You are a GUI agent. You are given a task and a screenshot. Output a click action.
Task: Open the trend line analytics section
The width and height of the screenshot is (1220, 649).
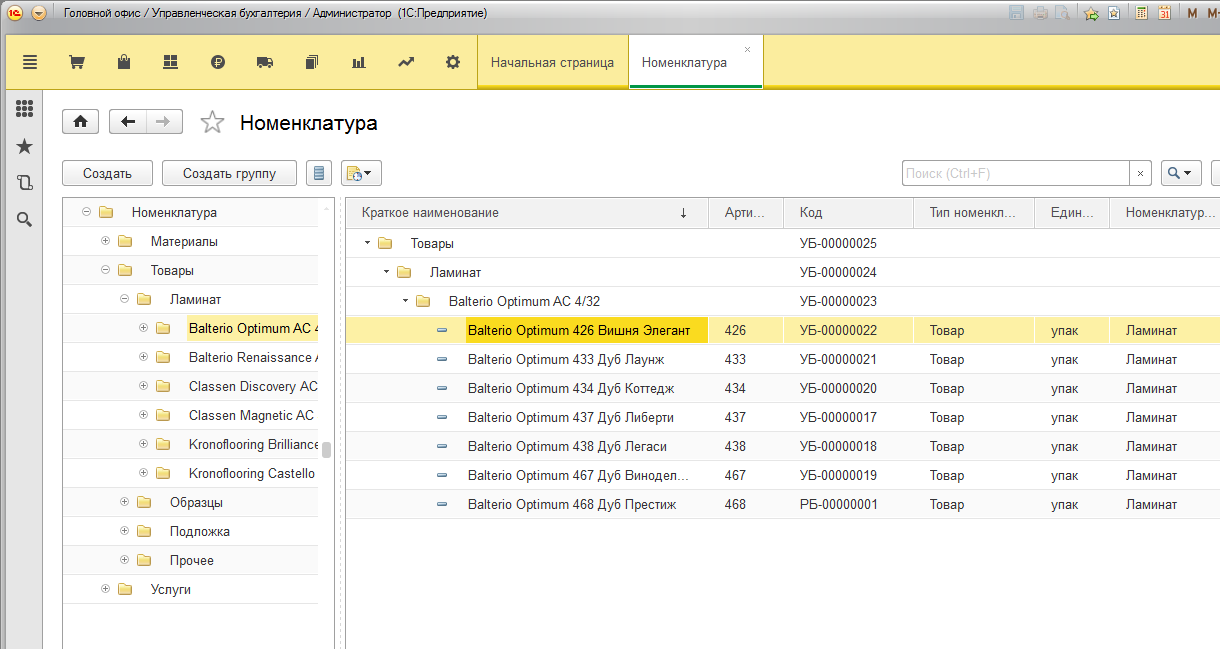click(x=406, y=62)
